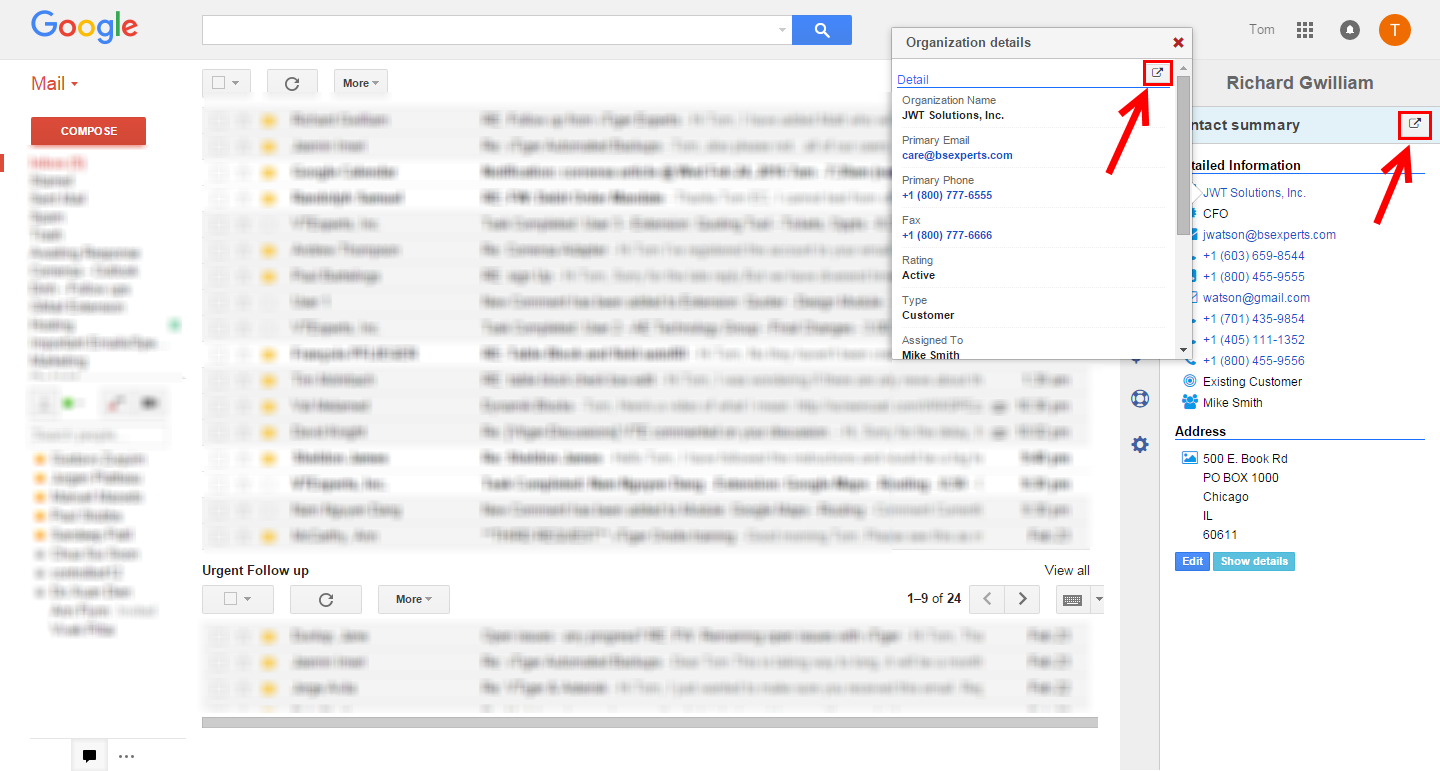This screenshot has height=771, width=1440.
Task: Click the care@bsexperts.com email link
Action: pyautogui.click(x=957, y=155)
